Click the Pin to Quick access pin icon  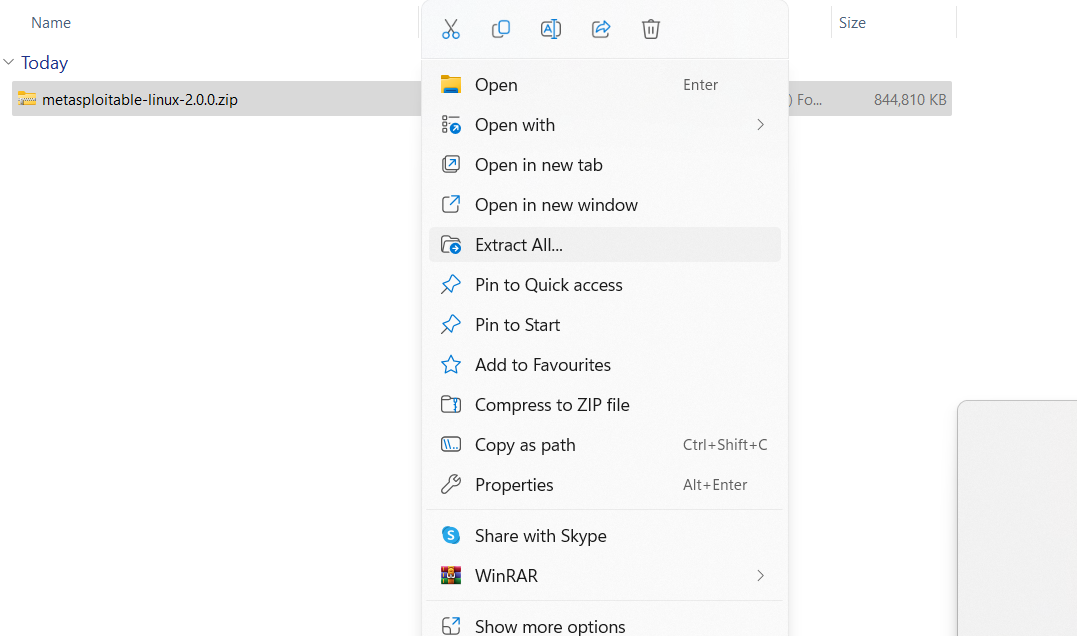451,284
